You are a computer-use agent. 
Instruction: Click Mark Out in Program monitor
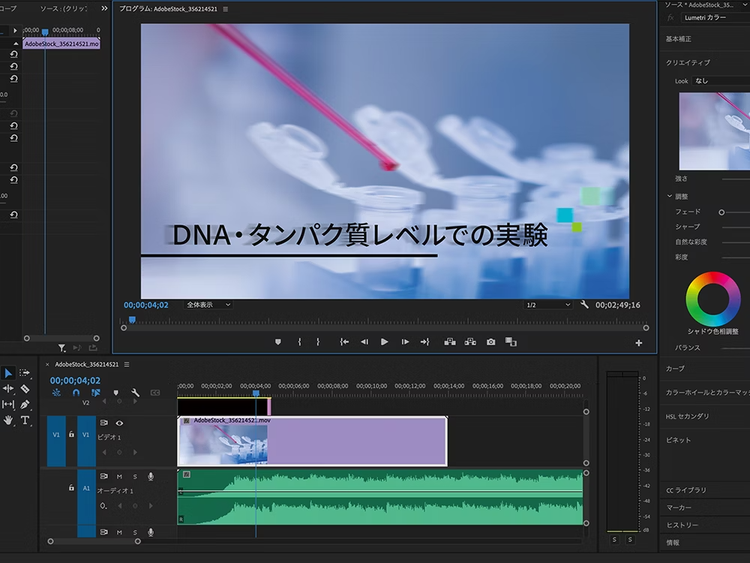coord(318,342)
